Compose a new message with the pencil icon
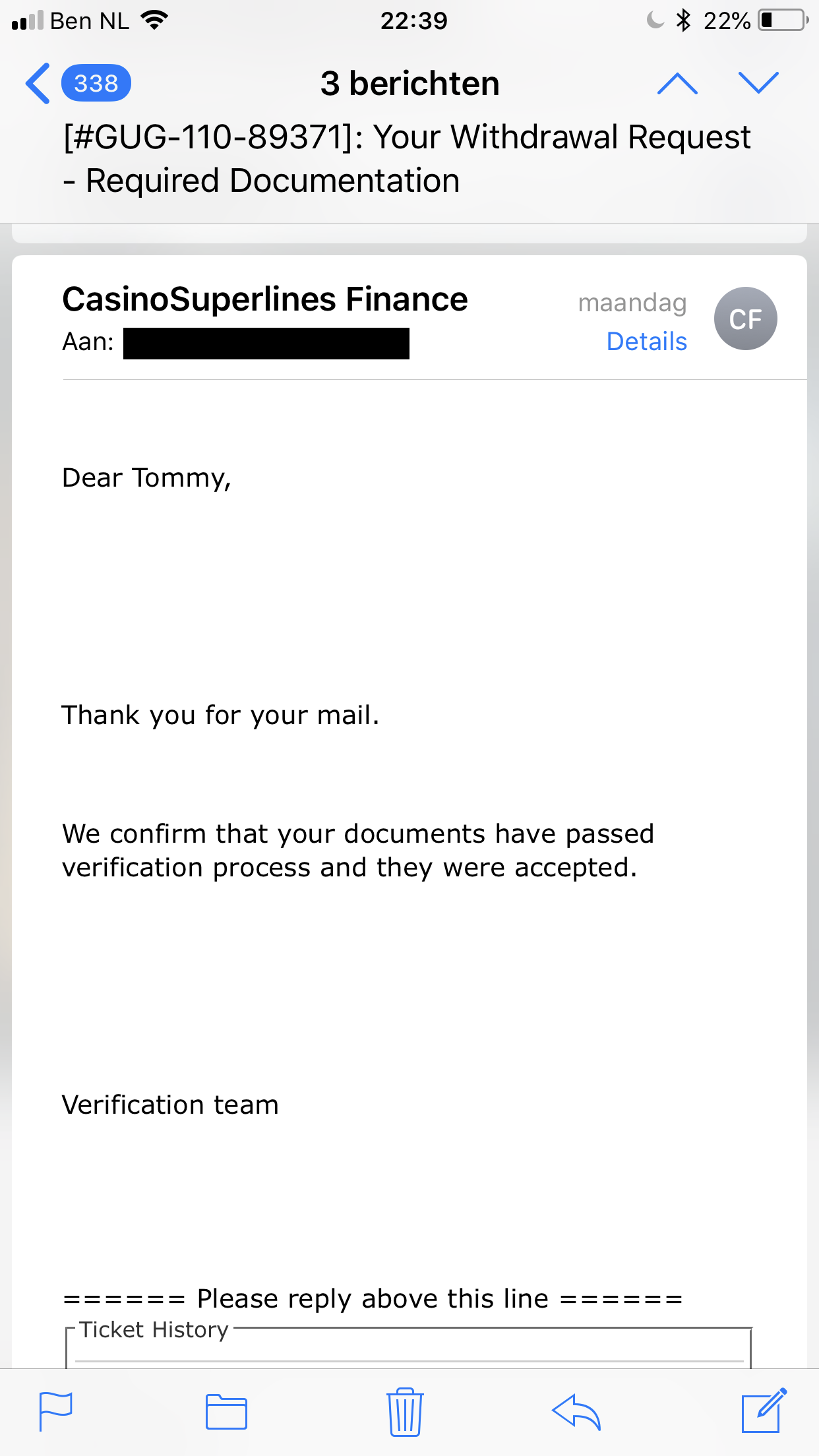The image size is (819, 1456). (764, 1410)
